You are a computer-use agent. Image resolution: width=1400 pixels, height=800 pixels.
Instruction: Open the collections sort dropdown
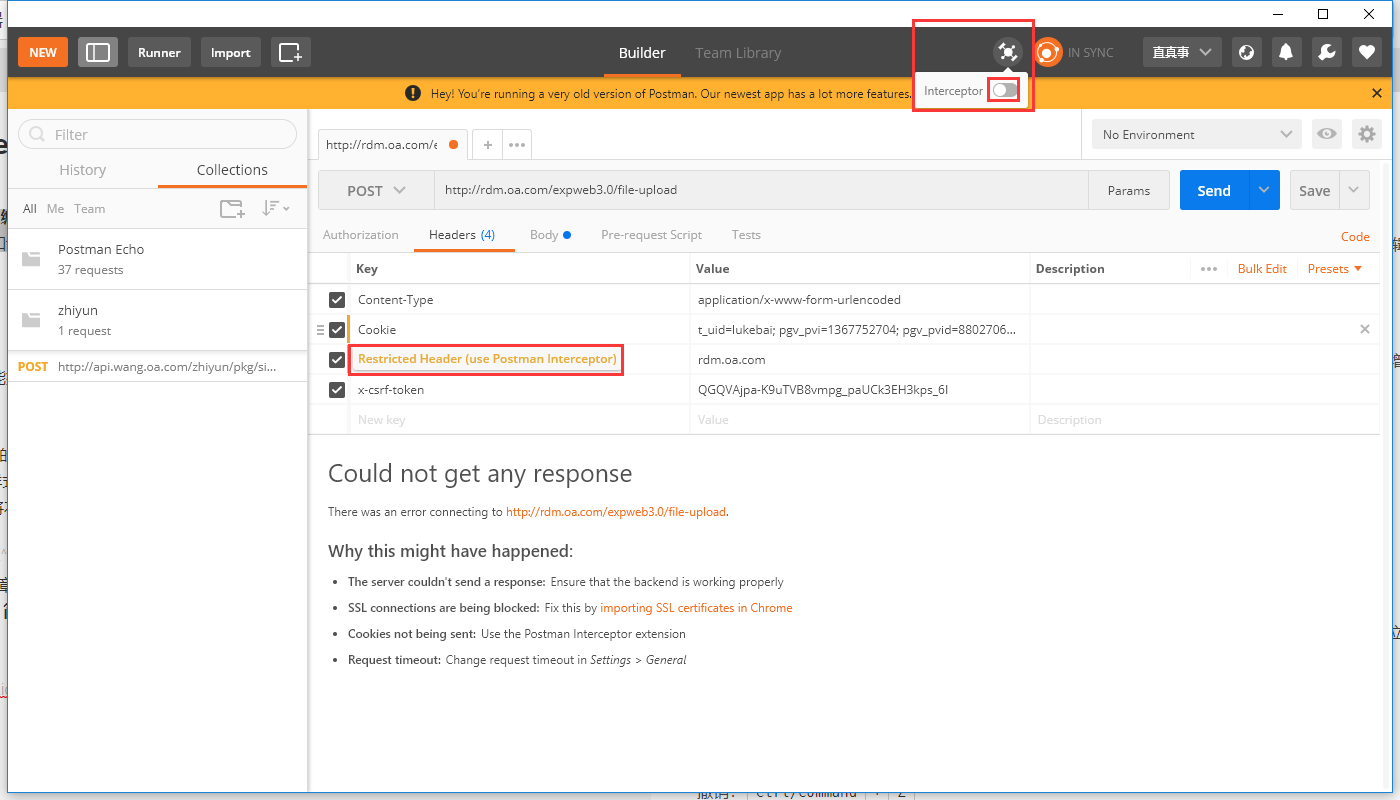click(x=275, y=209)
